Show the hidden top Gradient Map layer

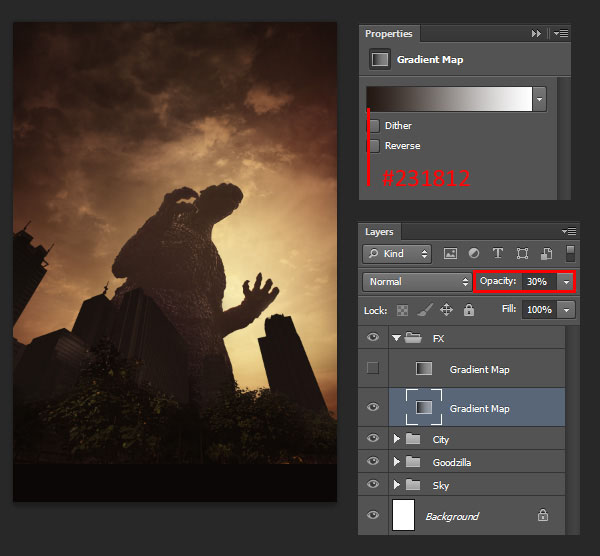click(x=373, y=368)
